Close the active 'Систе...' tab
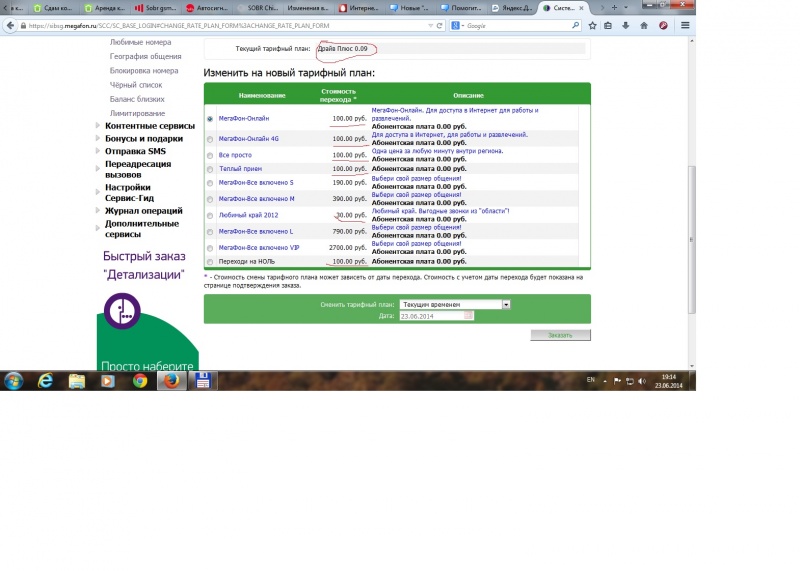 [581, 8]
